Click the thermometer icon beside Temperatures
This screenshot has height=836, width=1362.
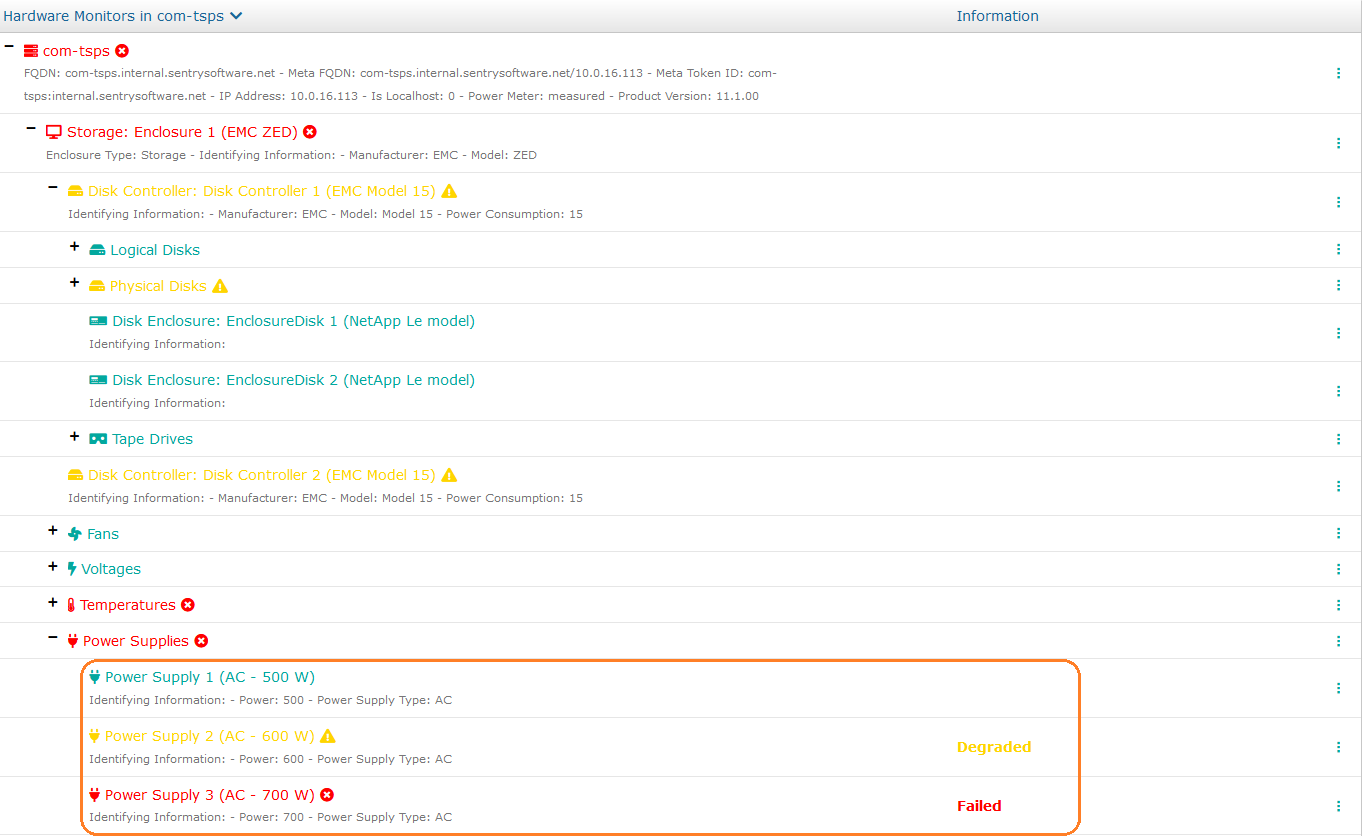[x=71, y=605]
